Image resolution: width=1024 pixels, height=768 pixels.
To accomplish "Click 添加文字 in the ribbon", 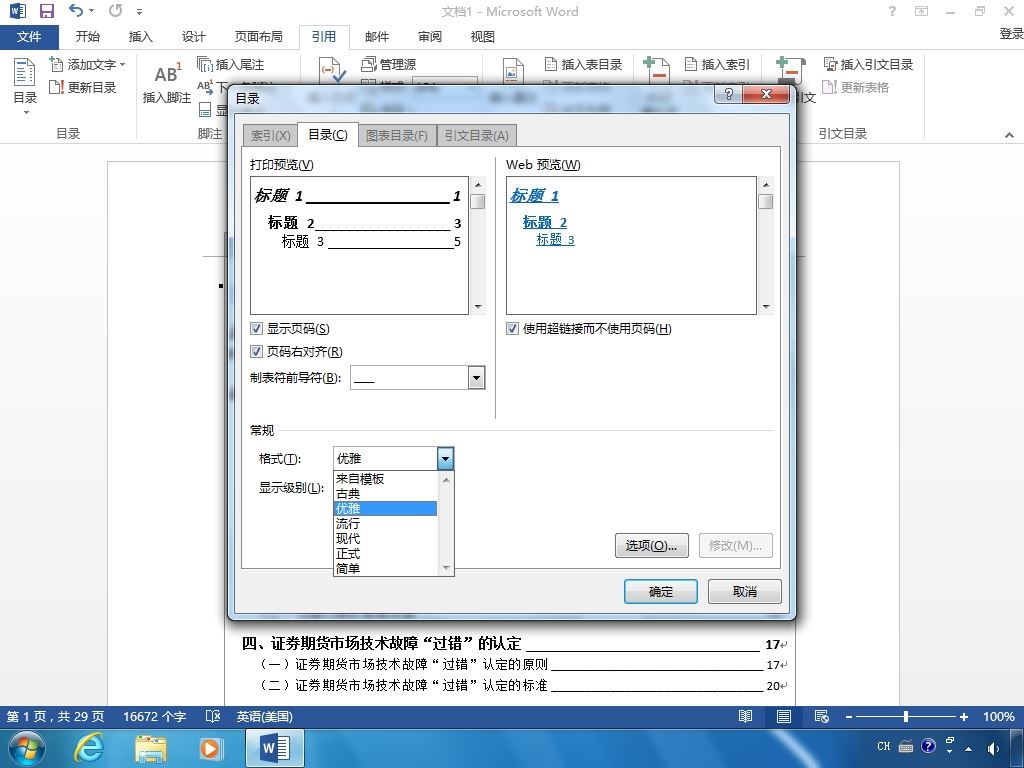I will (x=88, y=64).
